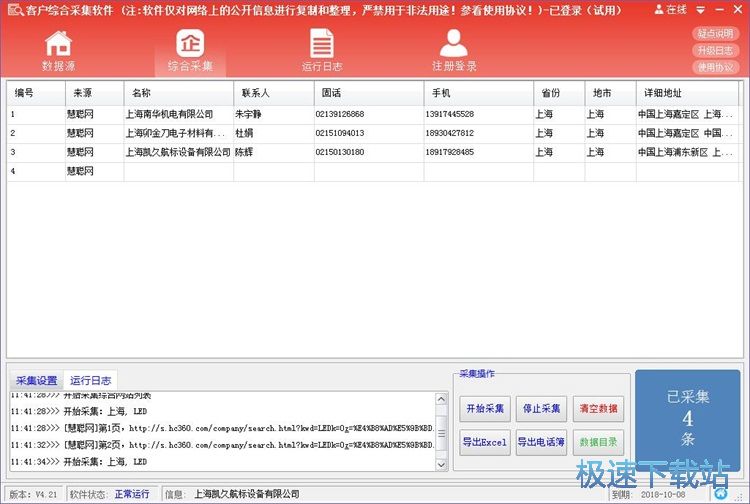Select row number 4 cell

[36, 171]
